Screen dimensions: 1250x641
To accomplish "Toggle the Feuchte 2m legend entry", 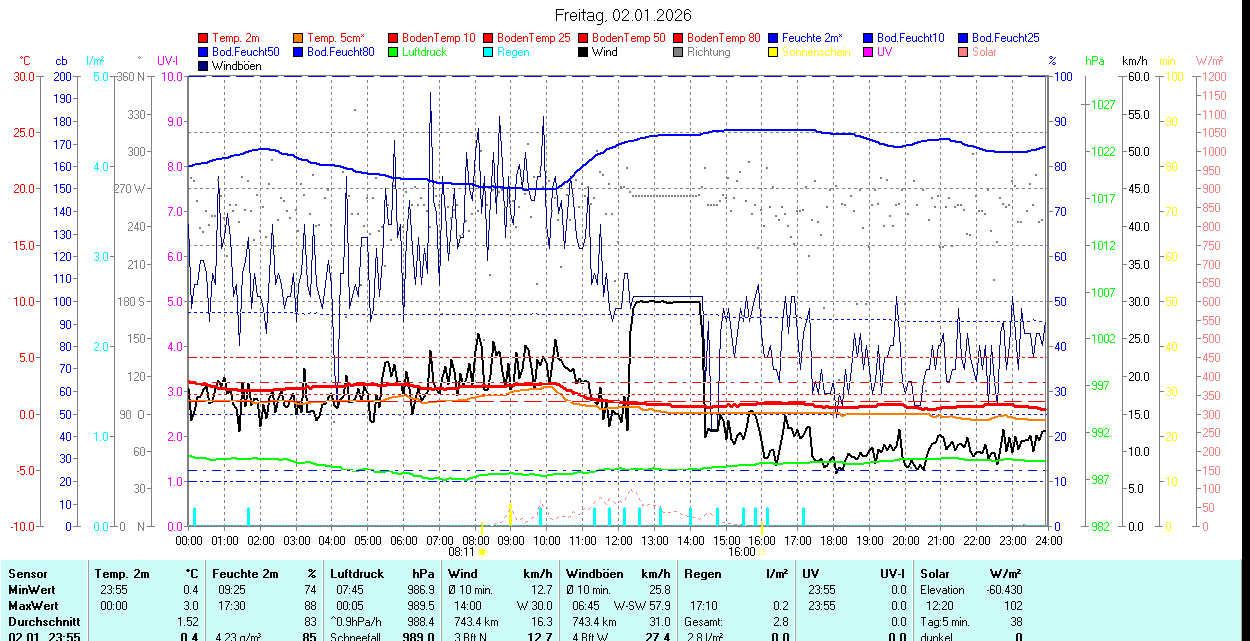I will (x=814, y=38).
